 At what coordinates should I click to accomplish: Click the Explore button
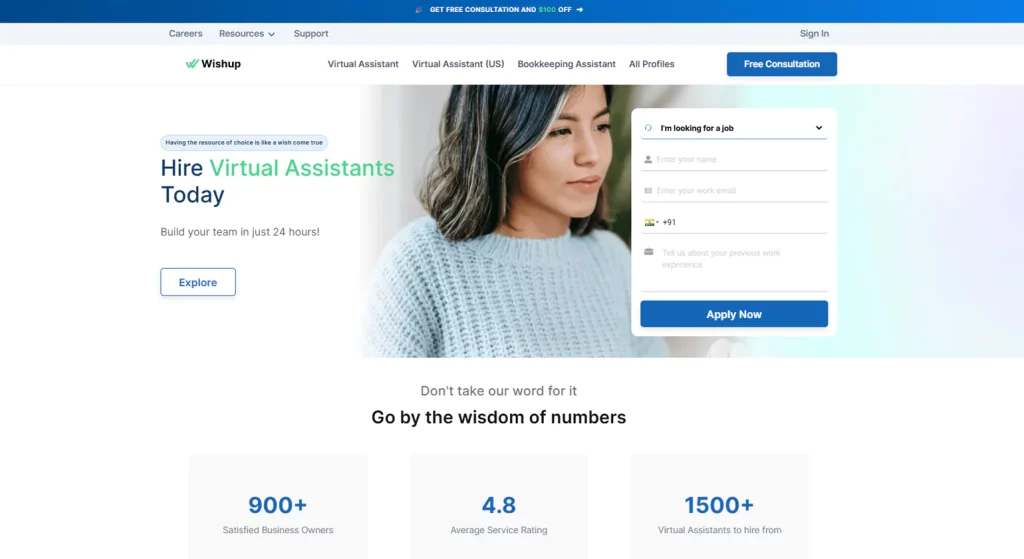(198, 282)
